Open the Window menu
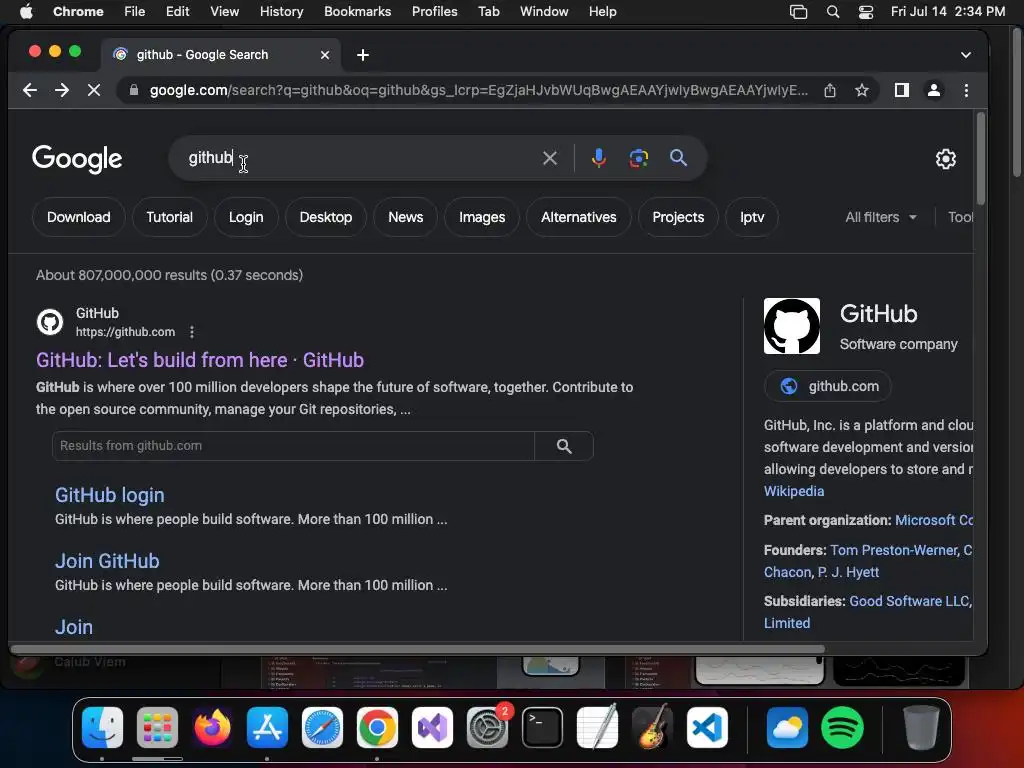Screen dimensions: 1024x768 tap(544, 12)
